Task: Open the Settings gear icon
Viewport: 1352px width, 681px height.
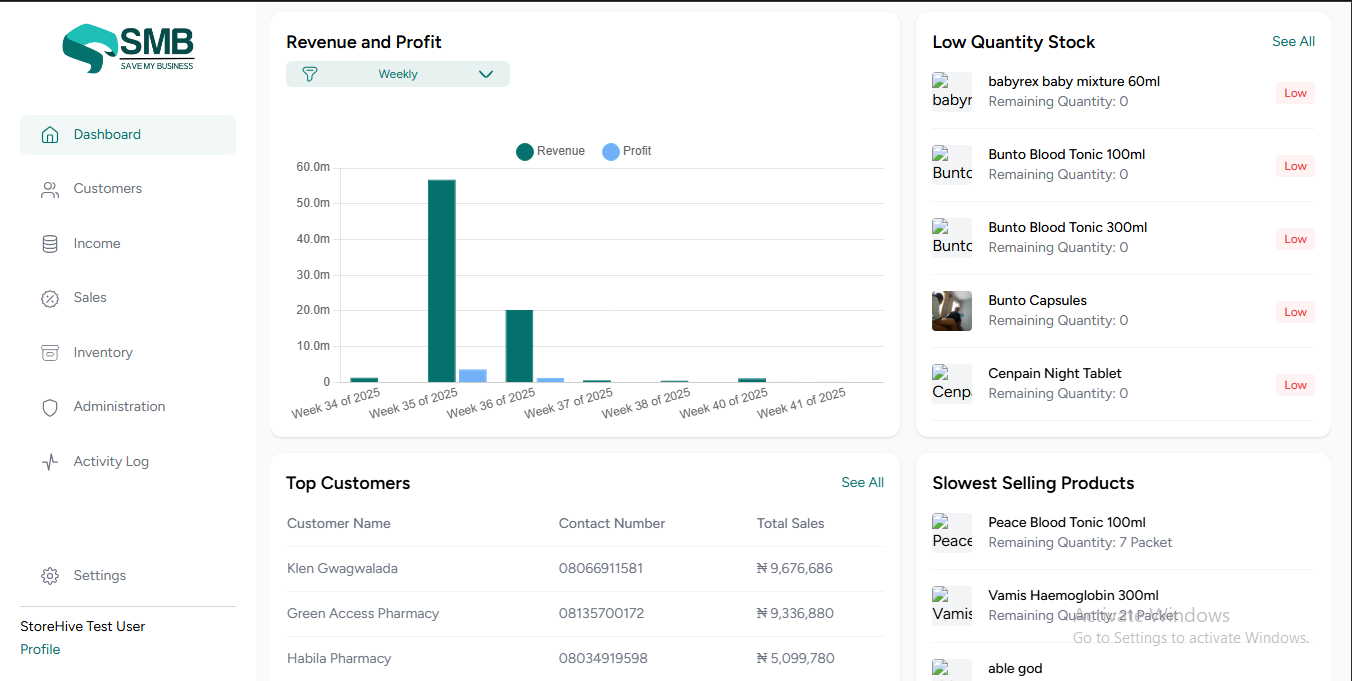Action: pos(50,575)
